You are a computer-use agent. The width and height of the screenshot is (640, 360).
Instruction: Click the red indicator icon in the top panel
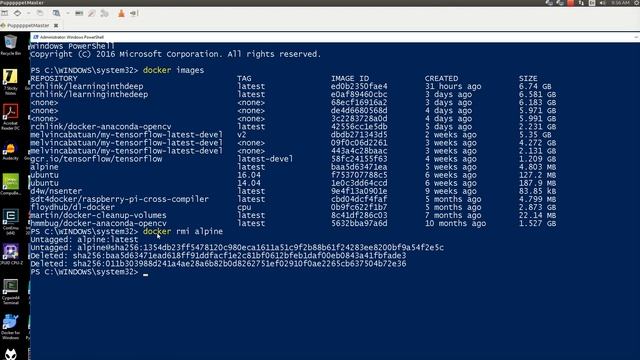[x=571, y=3]
